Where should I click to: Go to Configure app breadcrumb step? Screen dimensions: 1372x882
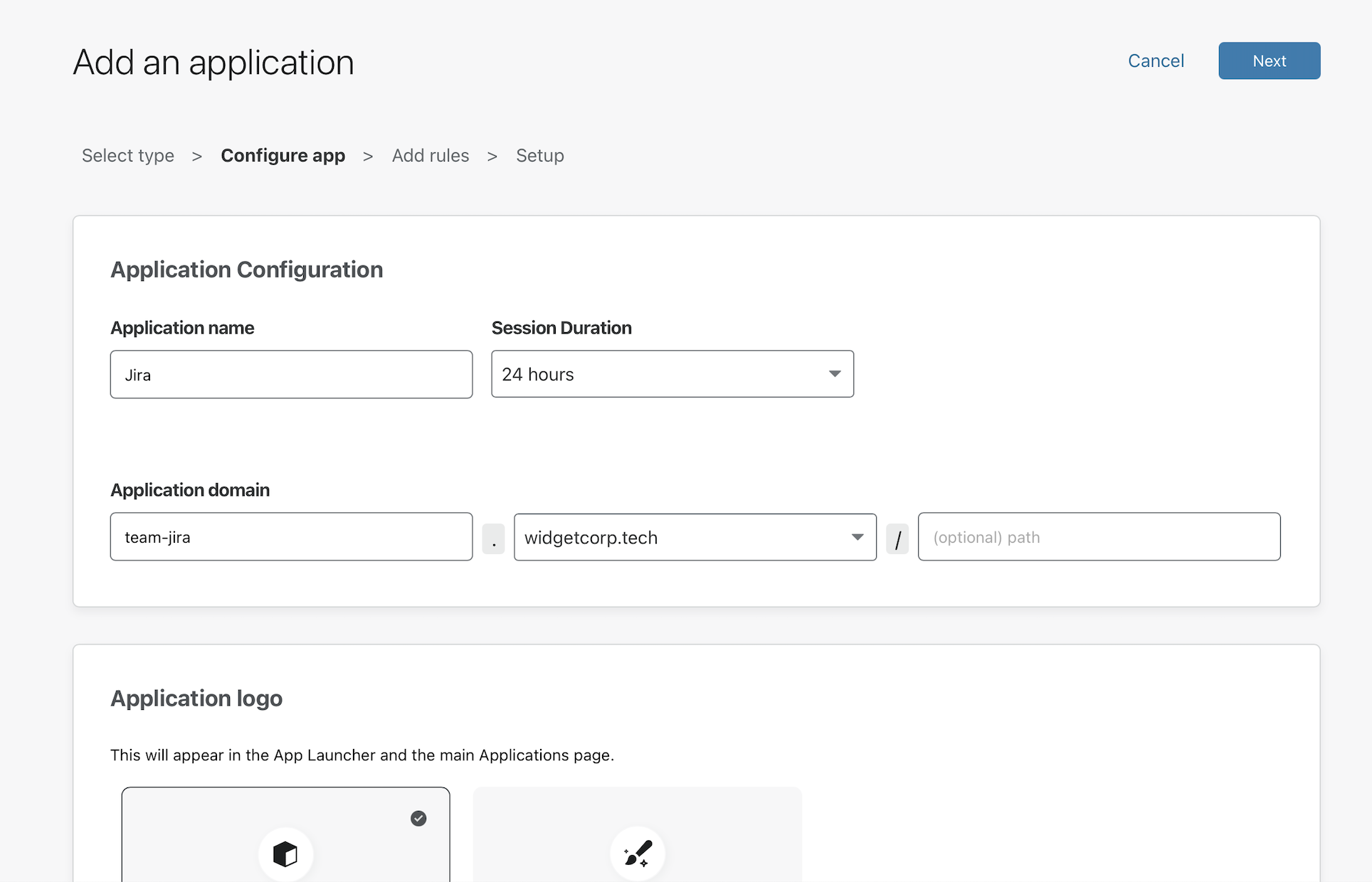[x=283, y=156]
